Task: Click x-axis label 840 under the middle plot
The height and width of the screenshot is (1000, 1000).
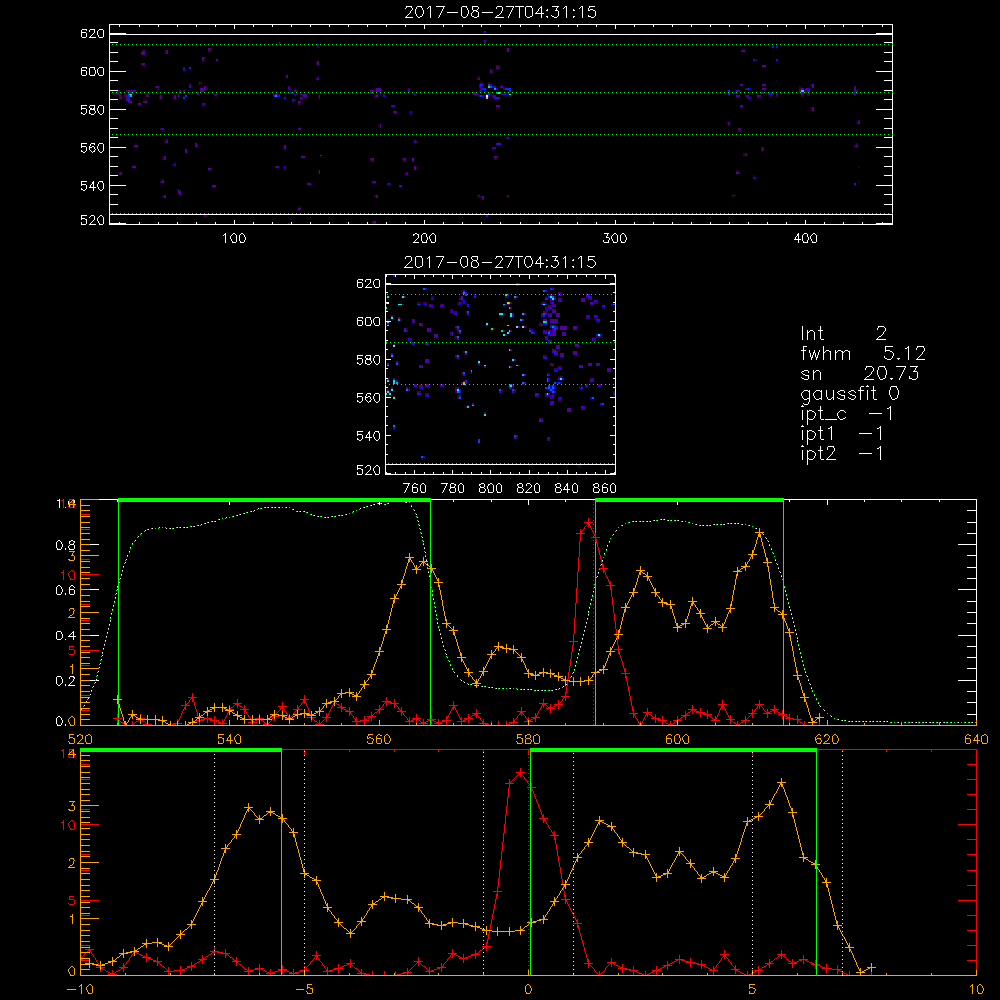Action: tap(566, 489)
